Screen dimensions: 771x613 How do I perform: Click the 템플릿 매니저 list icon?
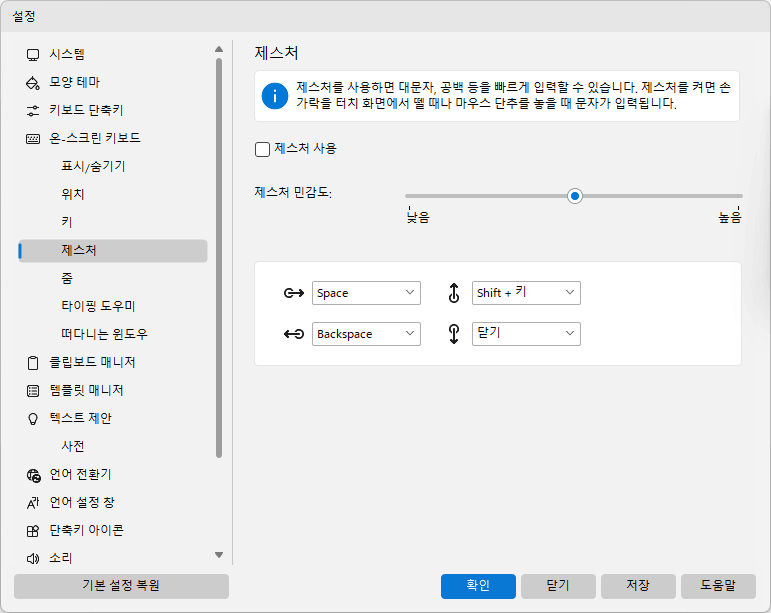click(33, 391)
